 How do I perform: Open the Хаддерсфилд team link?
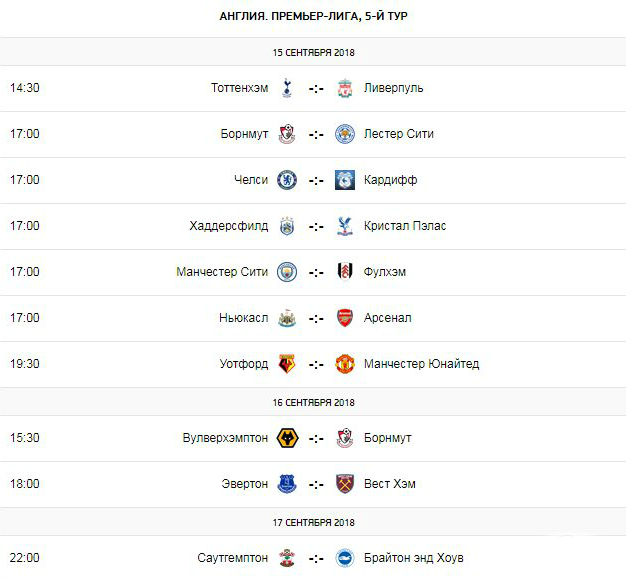pyautogui.click(x=228, y=226)
